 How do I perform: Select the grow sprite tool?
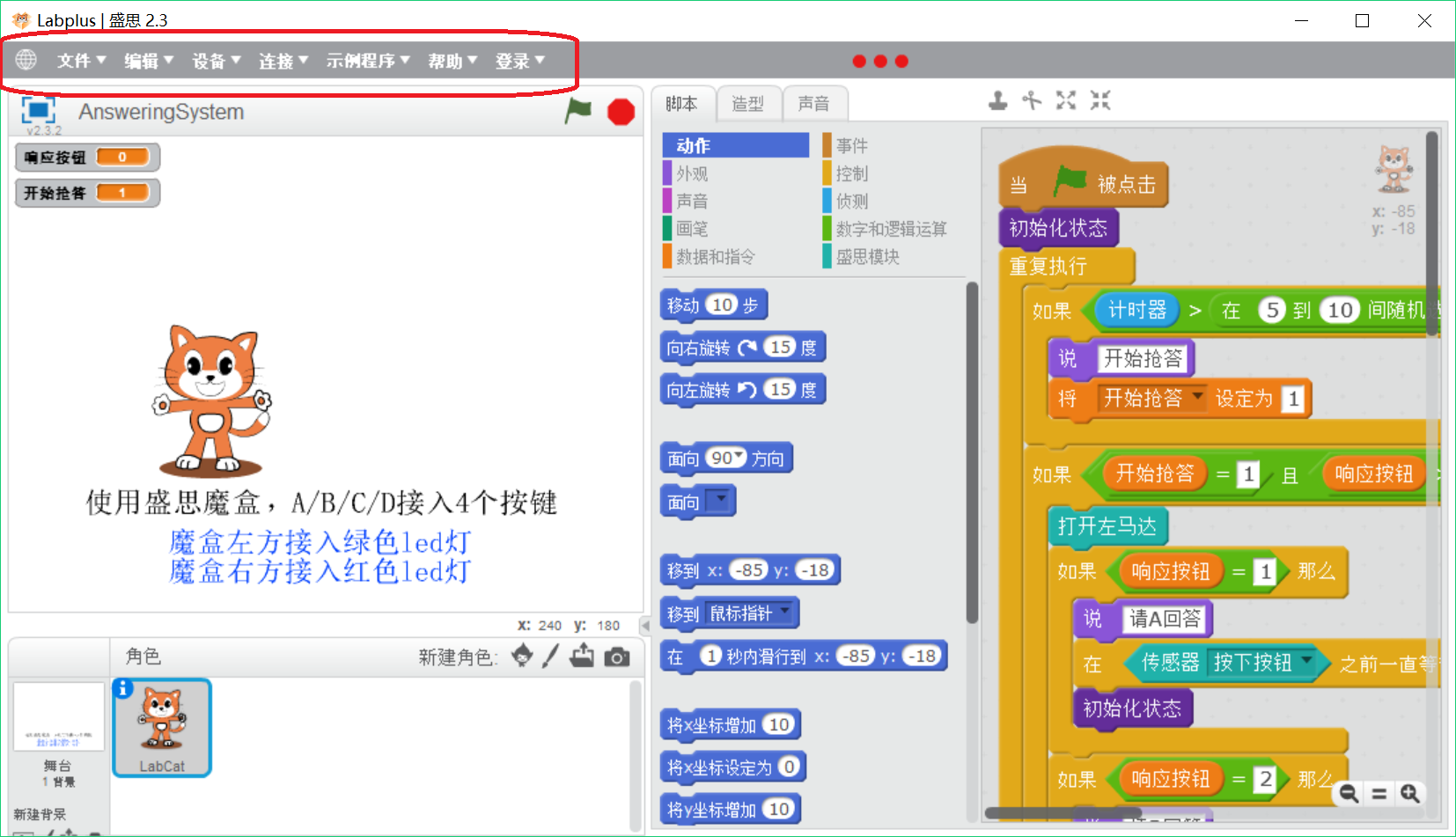1066,101
